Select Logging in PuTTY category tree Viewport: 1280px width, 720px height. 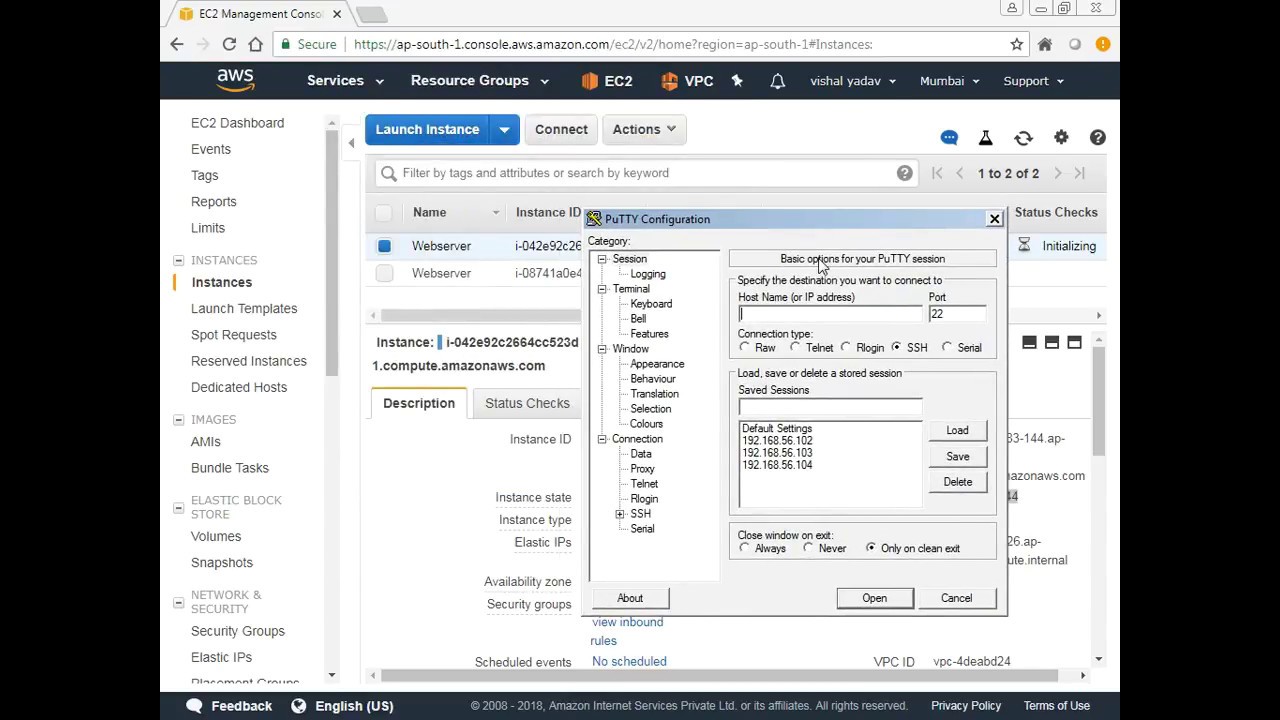click(x=648, y=274)
